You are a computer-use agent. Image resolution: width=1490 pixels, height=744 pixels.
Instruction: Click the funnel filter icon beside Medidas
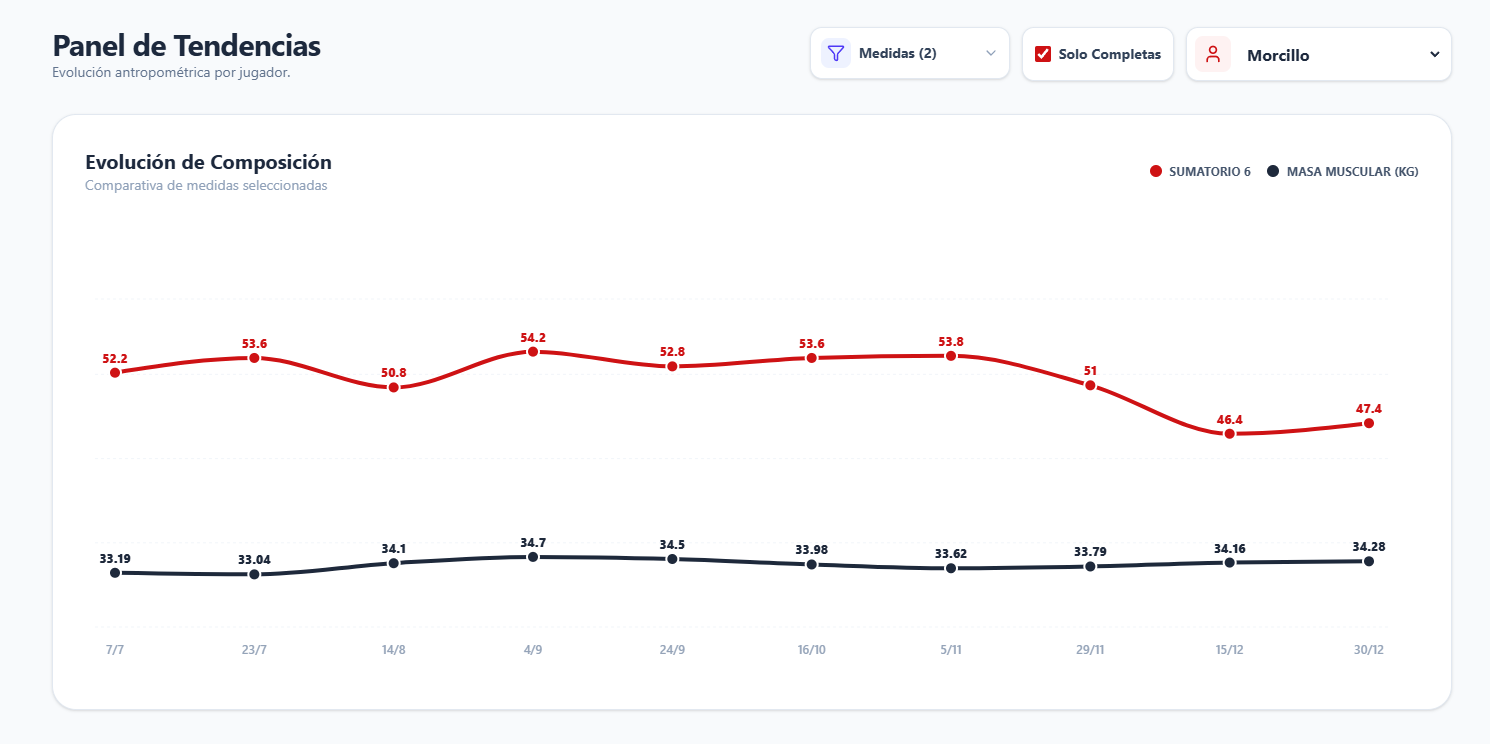pyautogui.click(x=836, y=53)
